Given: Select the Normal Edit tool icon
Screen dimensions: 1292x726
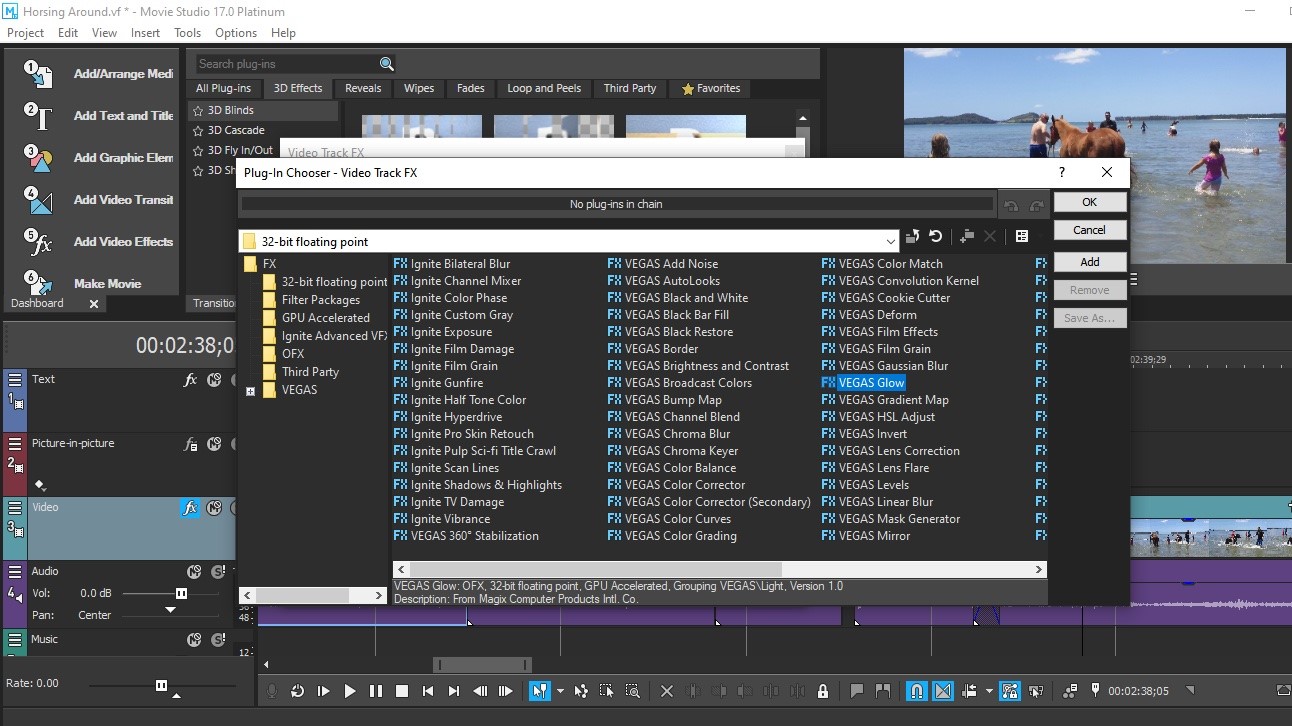Looking at the screenshot, I should pos(540,691).
